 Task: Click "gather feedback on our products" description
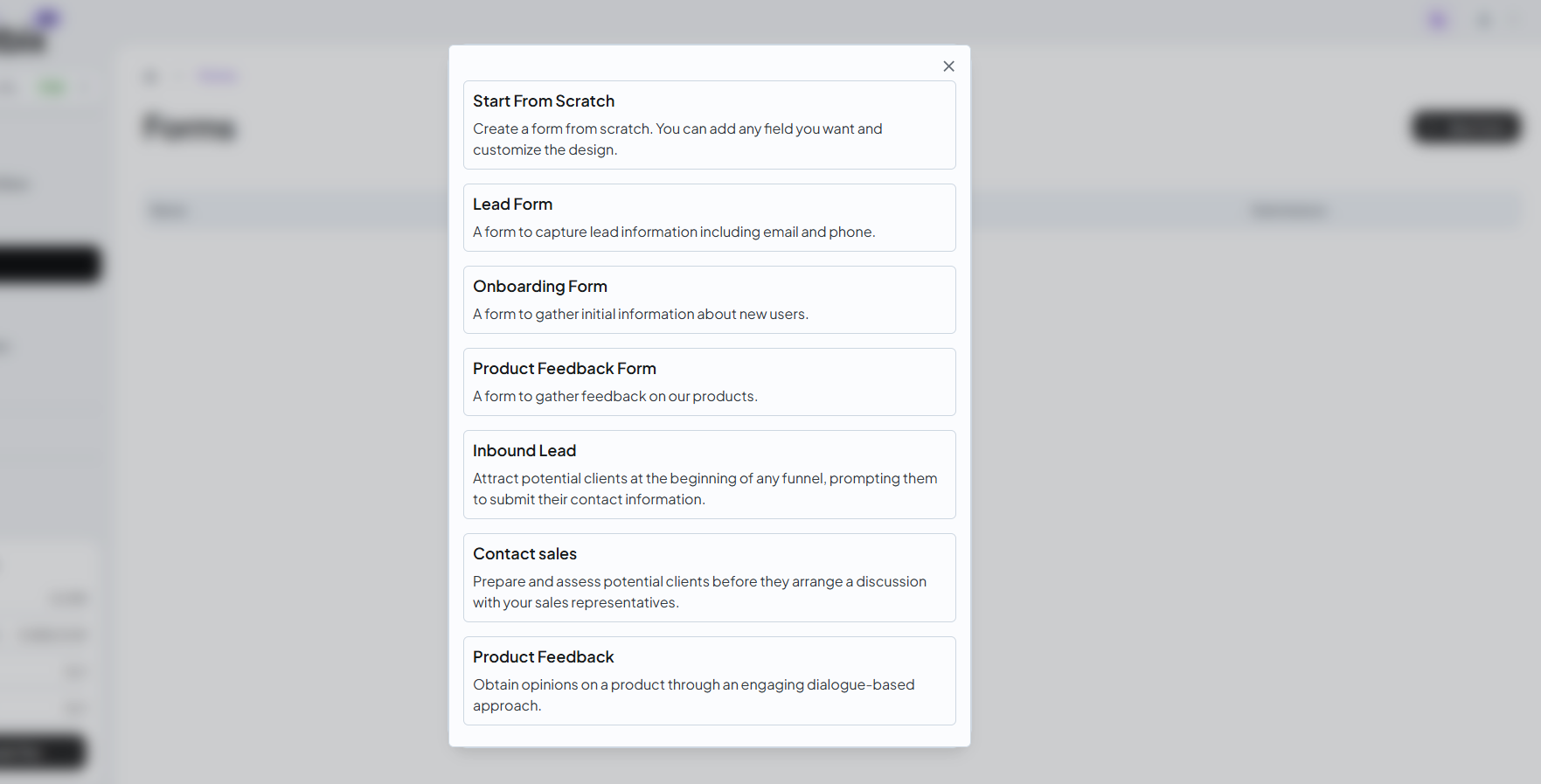coord(614,397)
